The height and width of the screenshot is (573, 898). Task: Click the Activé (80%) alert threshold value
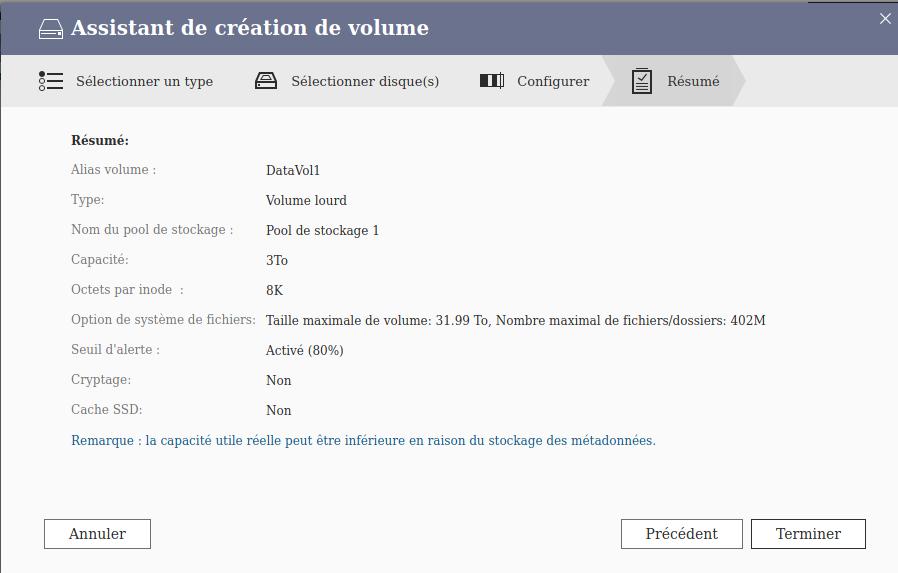[x=304, y=351]
